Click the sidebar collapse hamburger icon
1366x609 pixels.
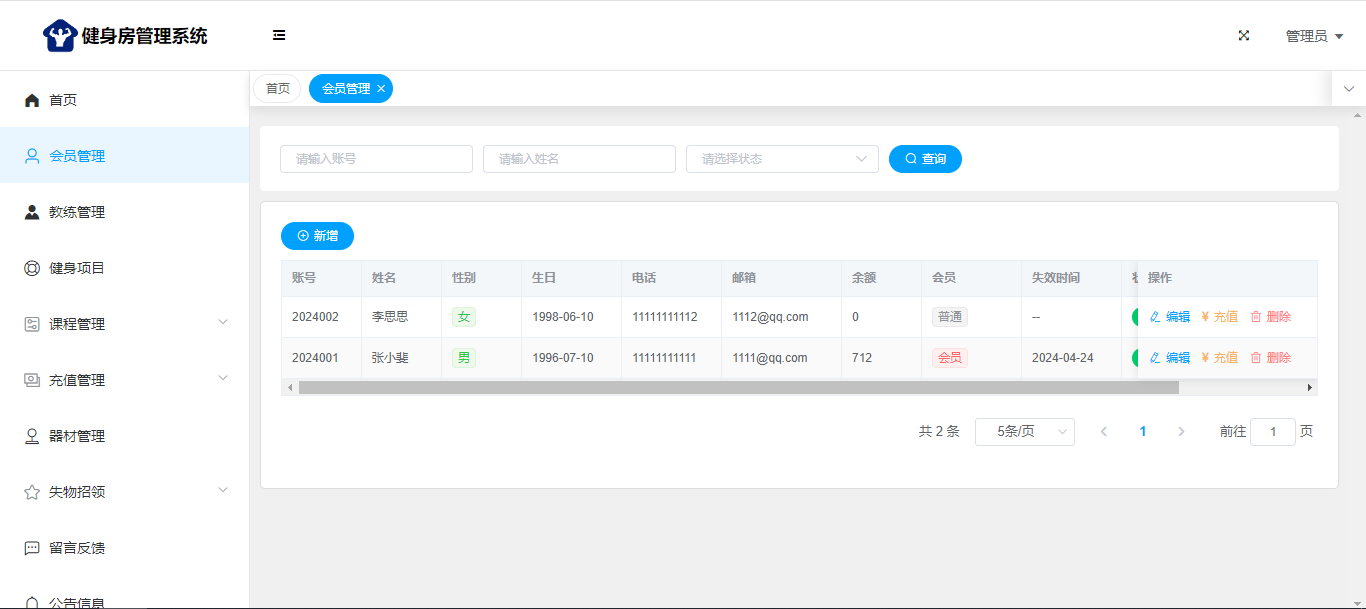(x=279, y=35)
